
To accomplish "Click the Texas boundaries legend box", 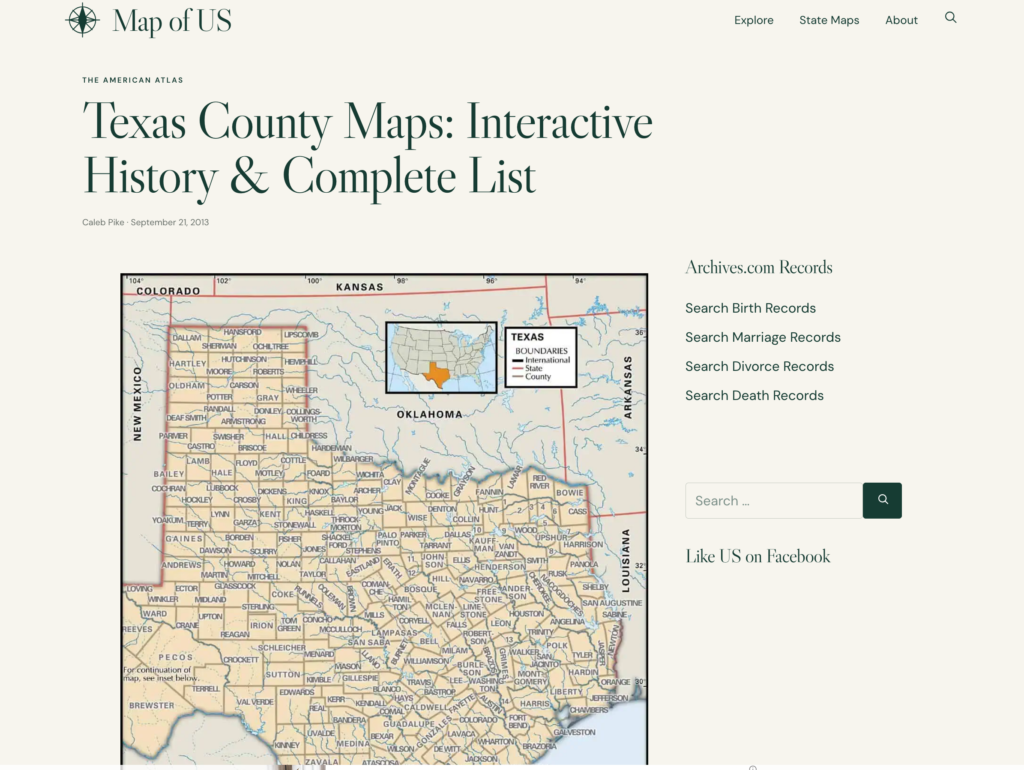I will pyautogui.click(x=541, y=357).
